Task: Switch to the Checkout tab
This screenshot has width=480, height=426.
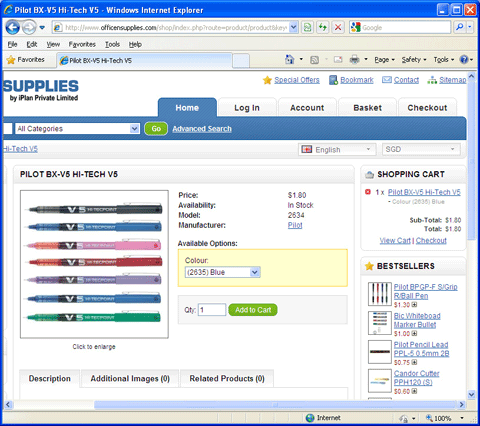Action: click(427, 108)
